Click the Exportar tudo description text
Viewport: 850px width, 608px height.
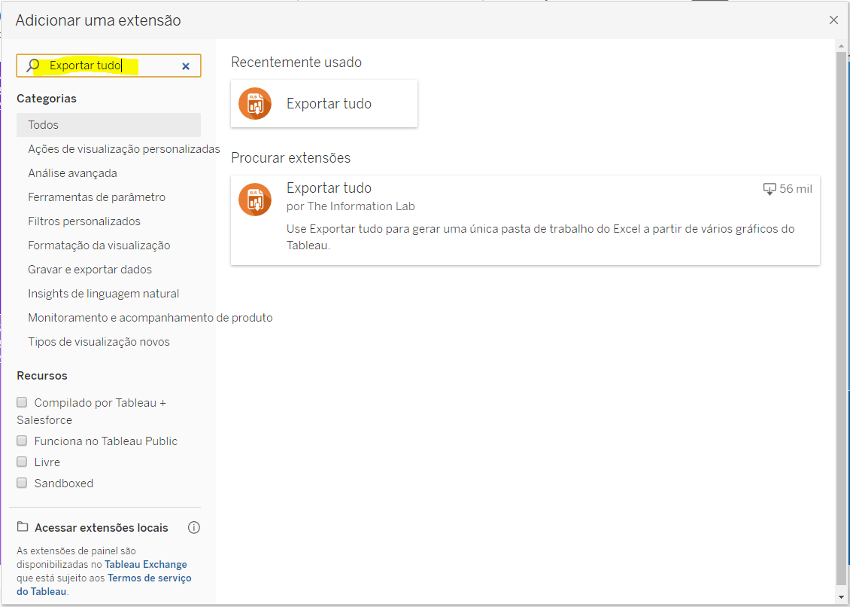pyautogui.click(x=540, y=237)
